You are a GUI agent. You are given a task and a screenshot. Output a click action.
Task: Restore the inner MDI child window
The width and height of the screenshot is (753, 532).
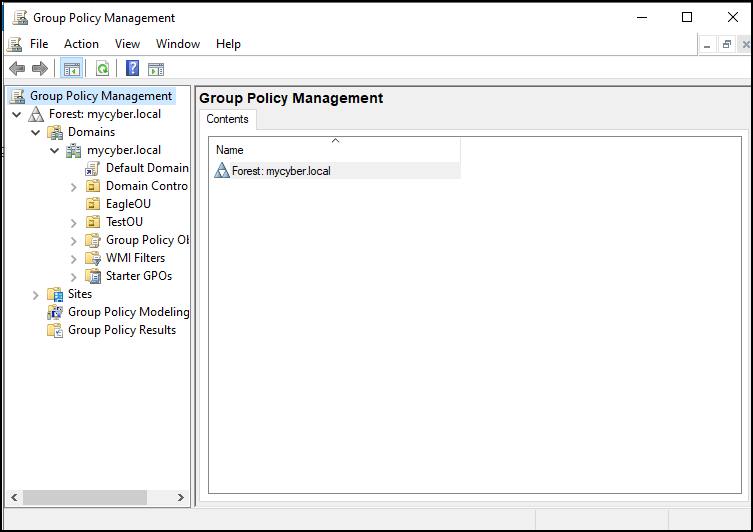[x=727, y=45]
